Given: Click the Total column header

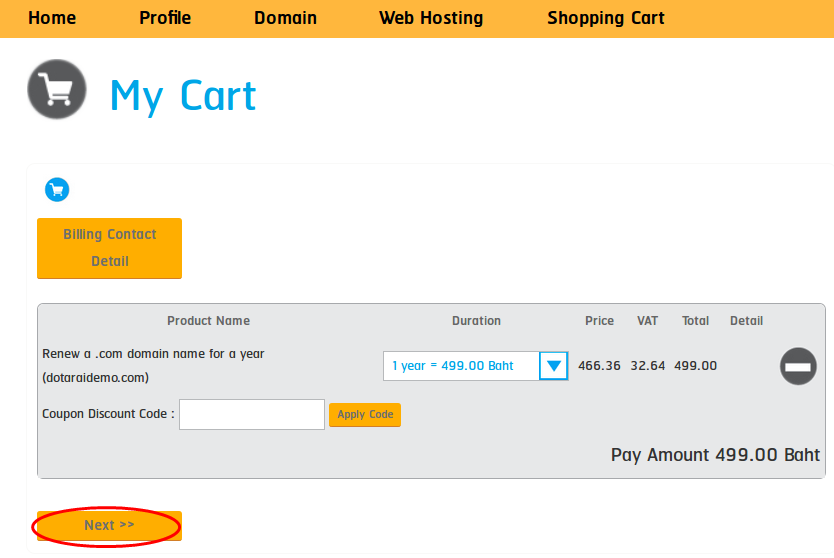Looking at the screenshot, I should [x=696, y=321].
